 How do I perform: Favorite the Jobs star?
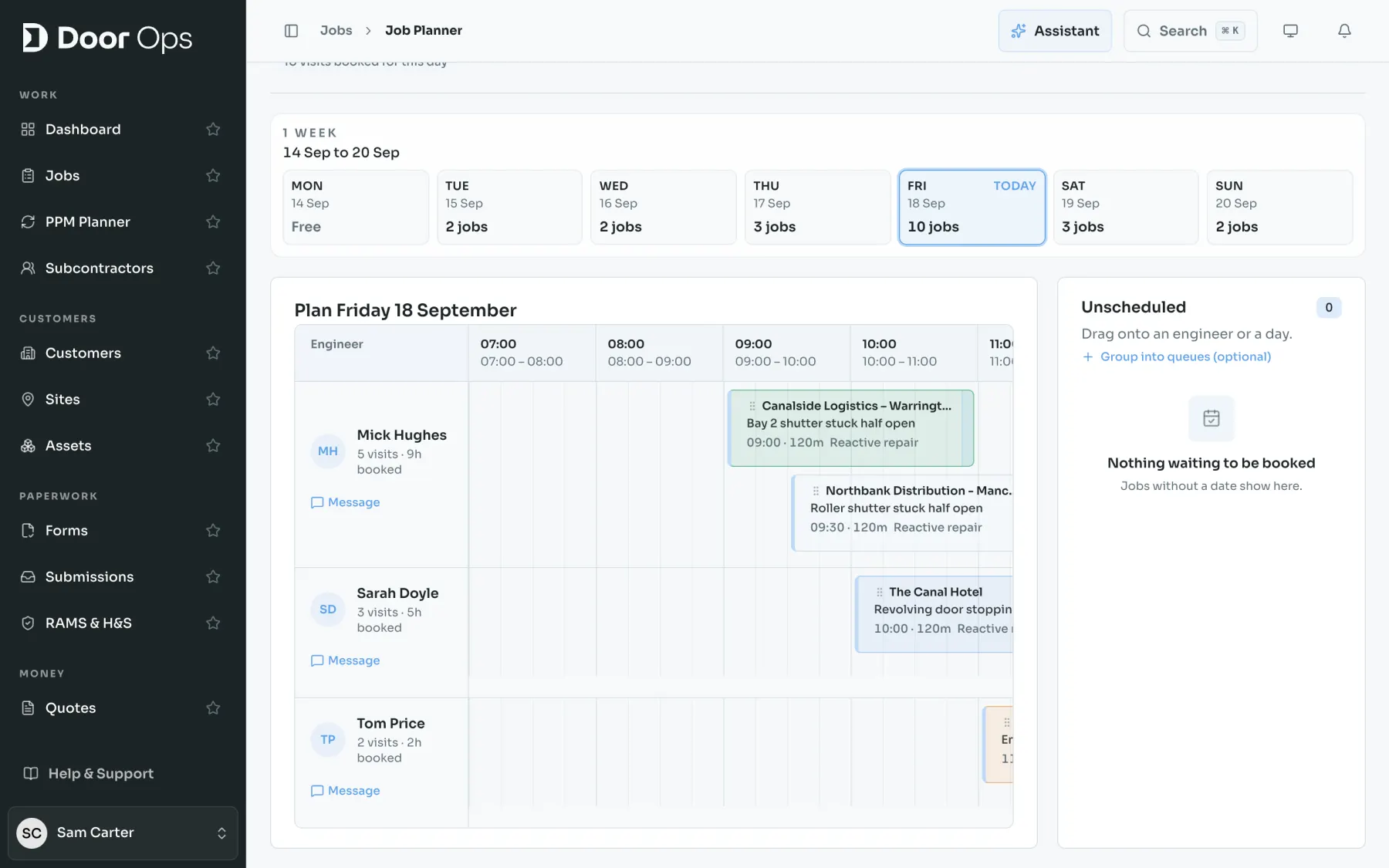tap(214, 175)
